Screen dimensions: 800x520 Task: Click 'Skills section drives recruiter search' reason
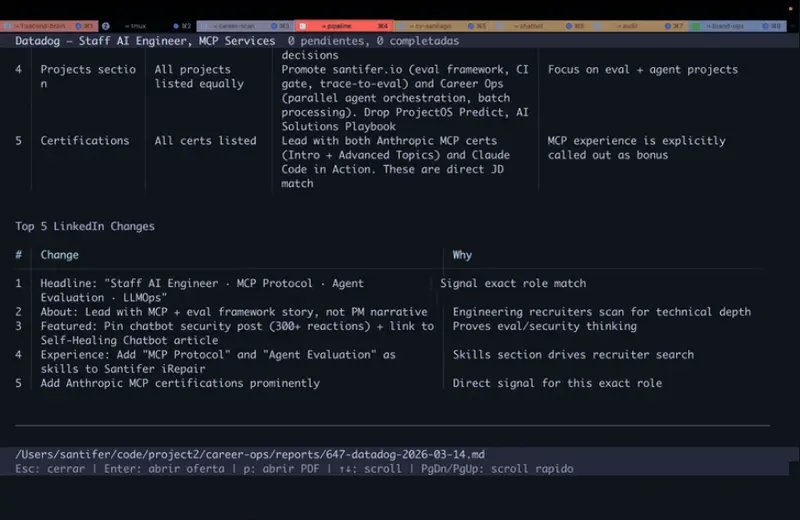click(x=573, y=355)
